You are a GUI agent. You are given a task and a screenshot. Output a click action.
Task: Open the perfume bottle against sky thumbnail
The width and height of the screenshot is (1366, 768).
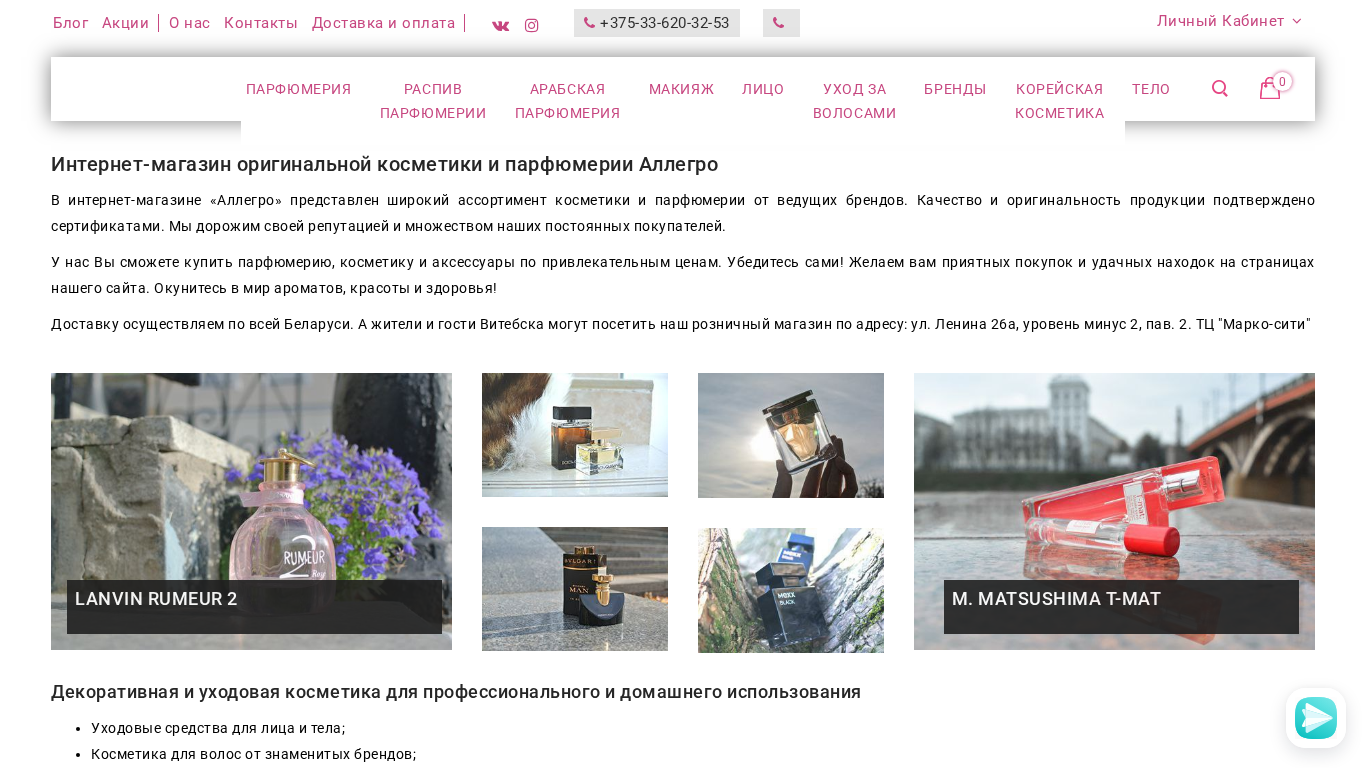click(x=791, y=435)
